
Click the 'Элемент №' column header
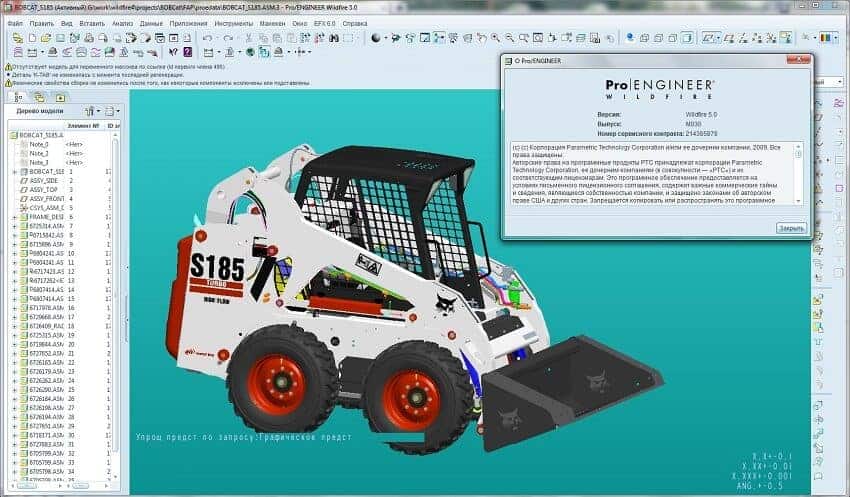coord(83,126)
